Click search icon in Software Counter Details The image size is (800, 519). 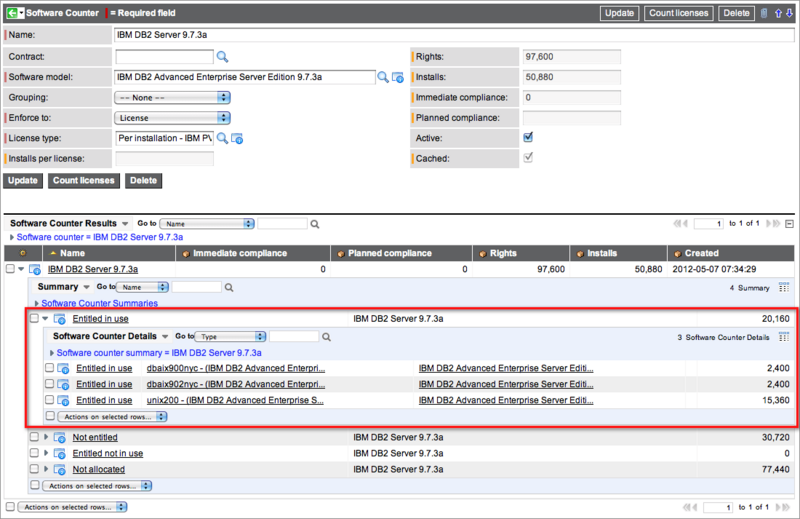pyautogui.click(x=327, y=337)
